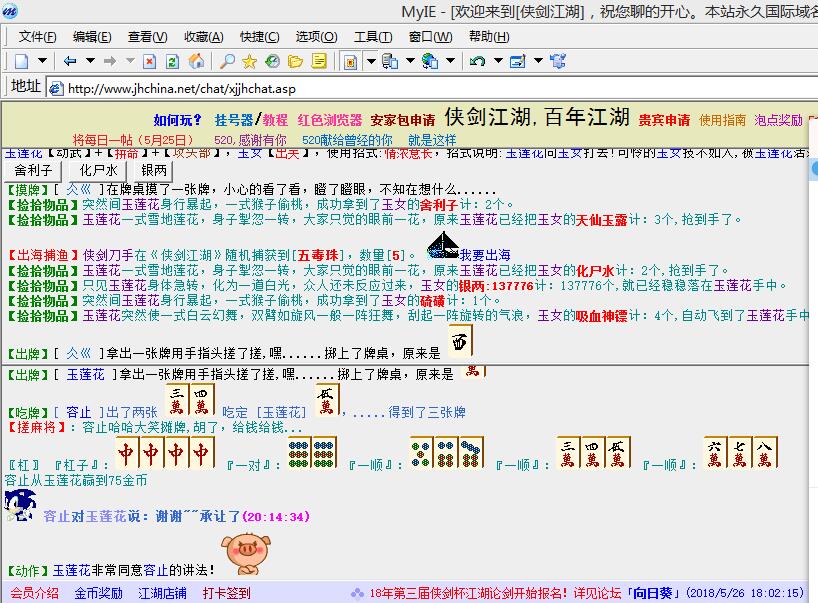The image size is (818, 603).
Task: Open the 收藏(A) menu
Action: click(203, 37)
